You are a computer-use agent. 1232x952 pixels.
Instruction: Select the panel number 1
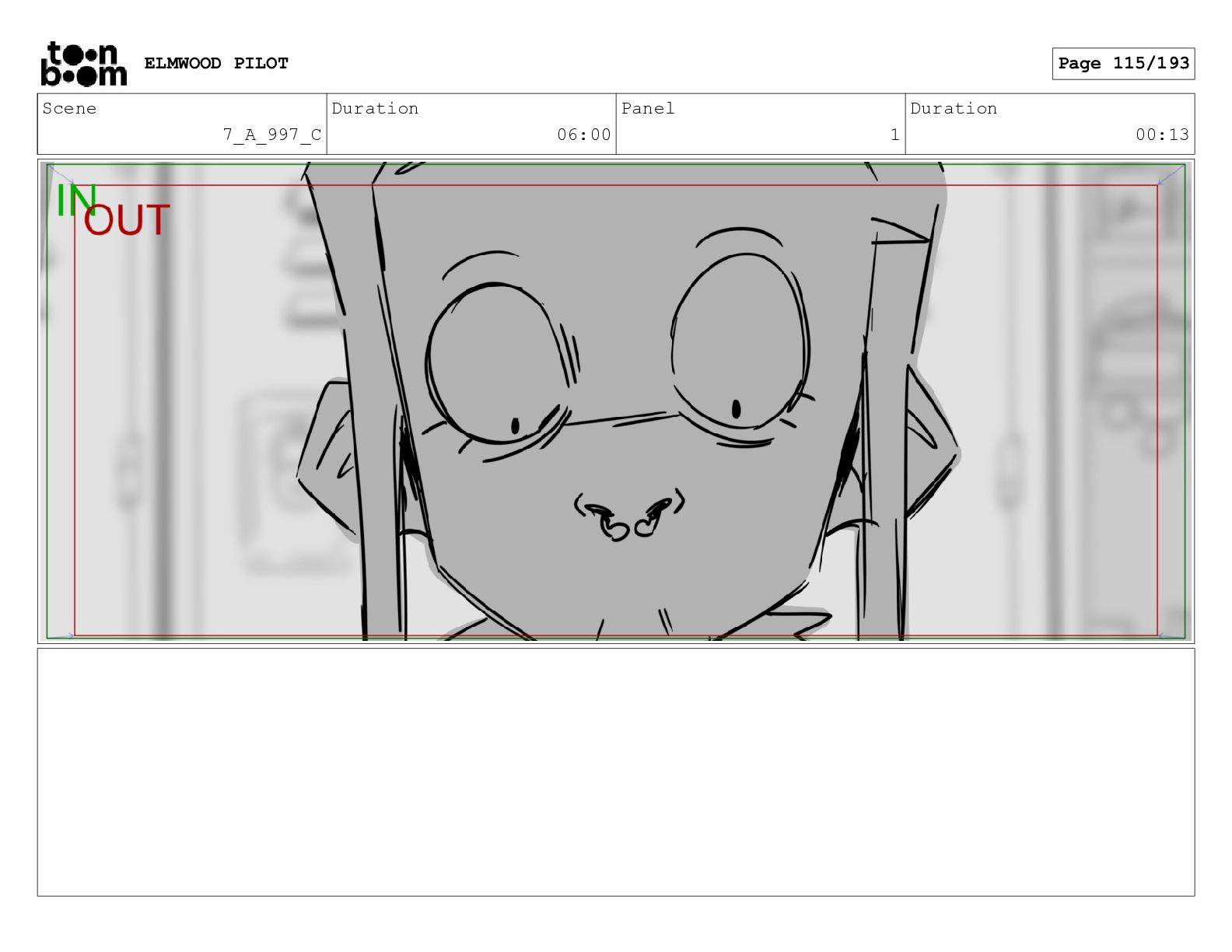point(895,135)
